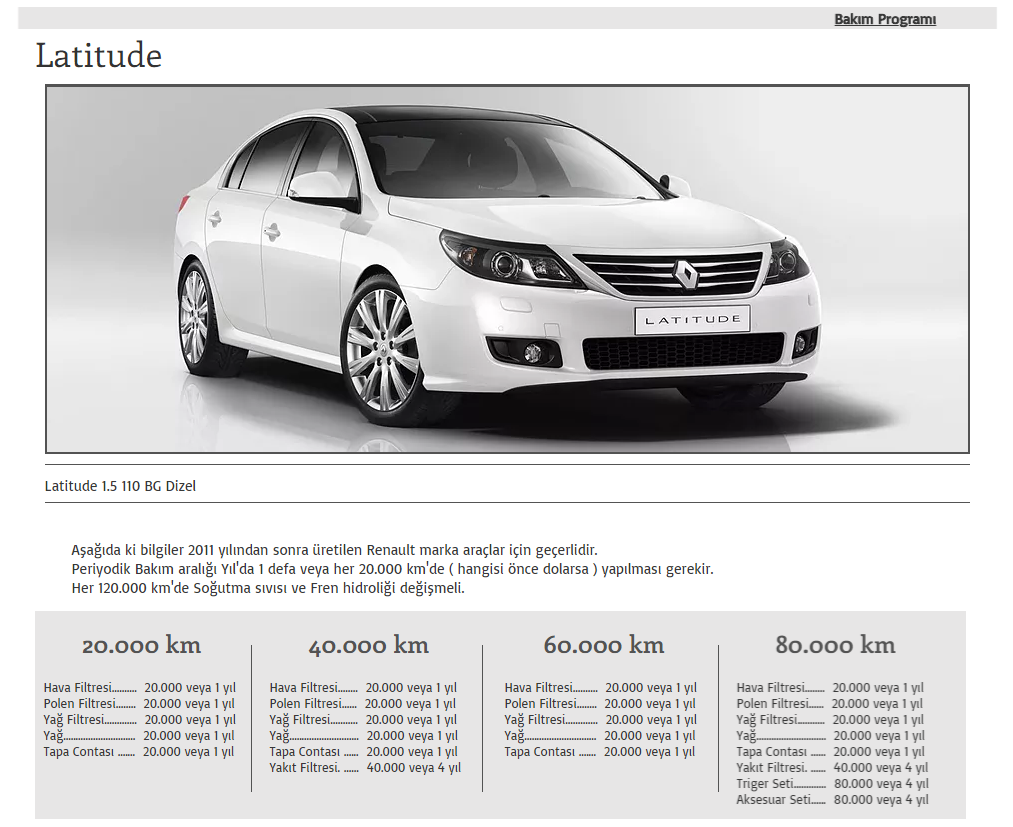Click the 80.000 km column heading
This screenshot has height=827, width=1013.
point(835,645)
